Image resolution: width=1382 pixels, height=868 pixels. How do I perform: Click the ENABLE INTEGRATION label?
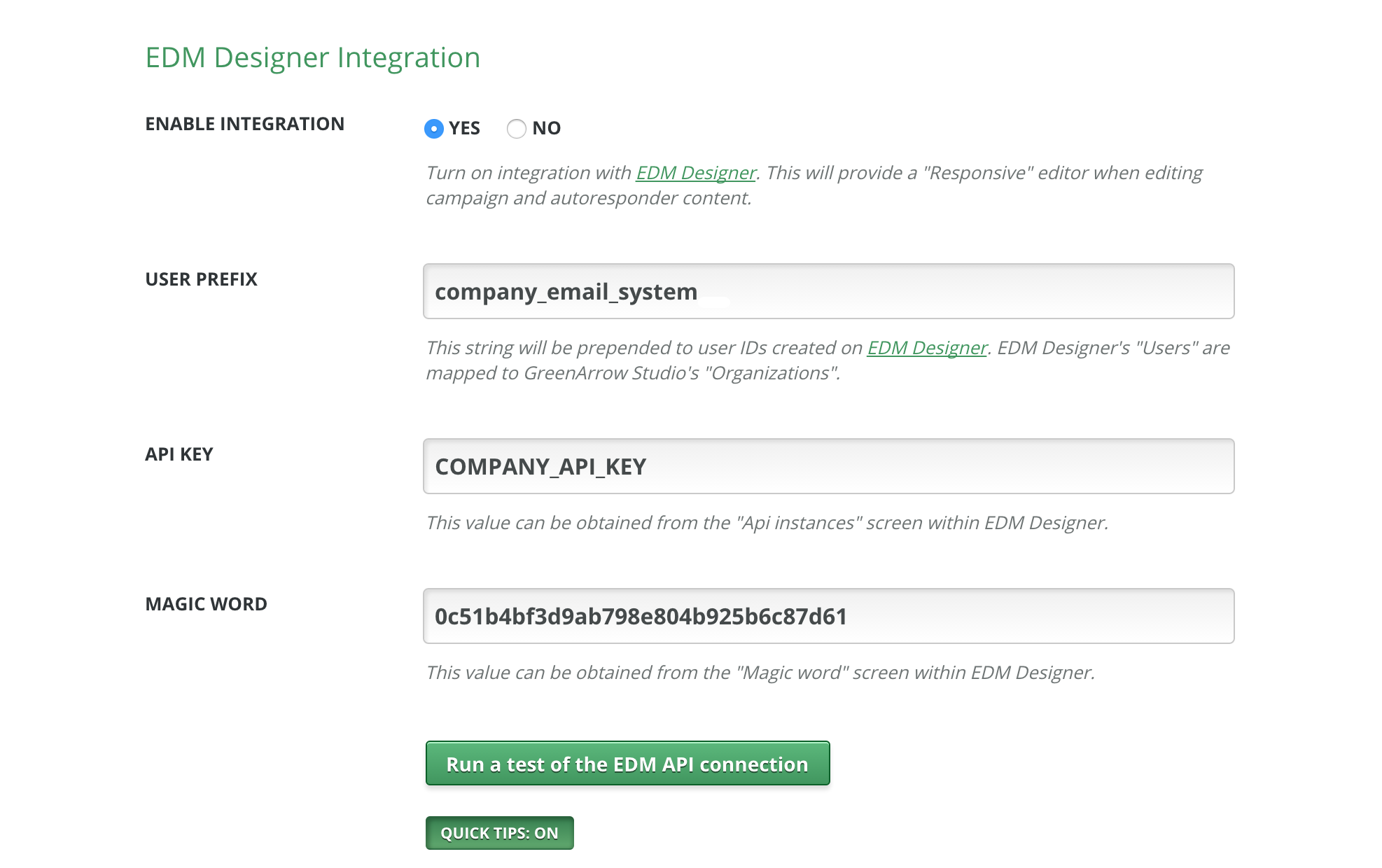(244, 123)
